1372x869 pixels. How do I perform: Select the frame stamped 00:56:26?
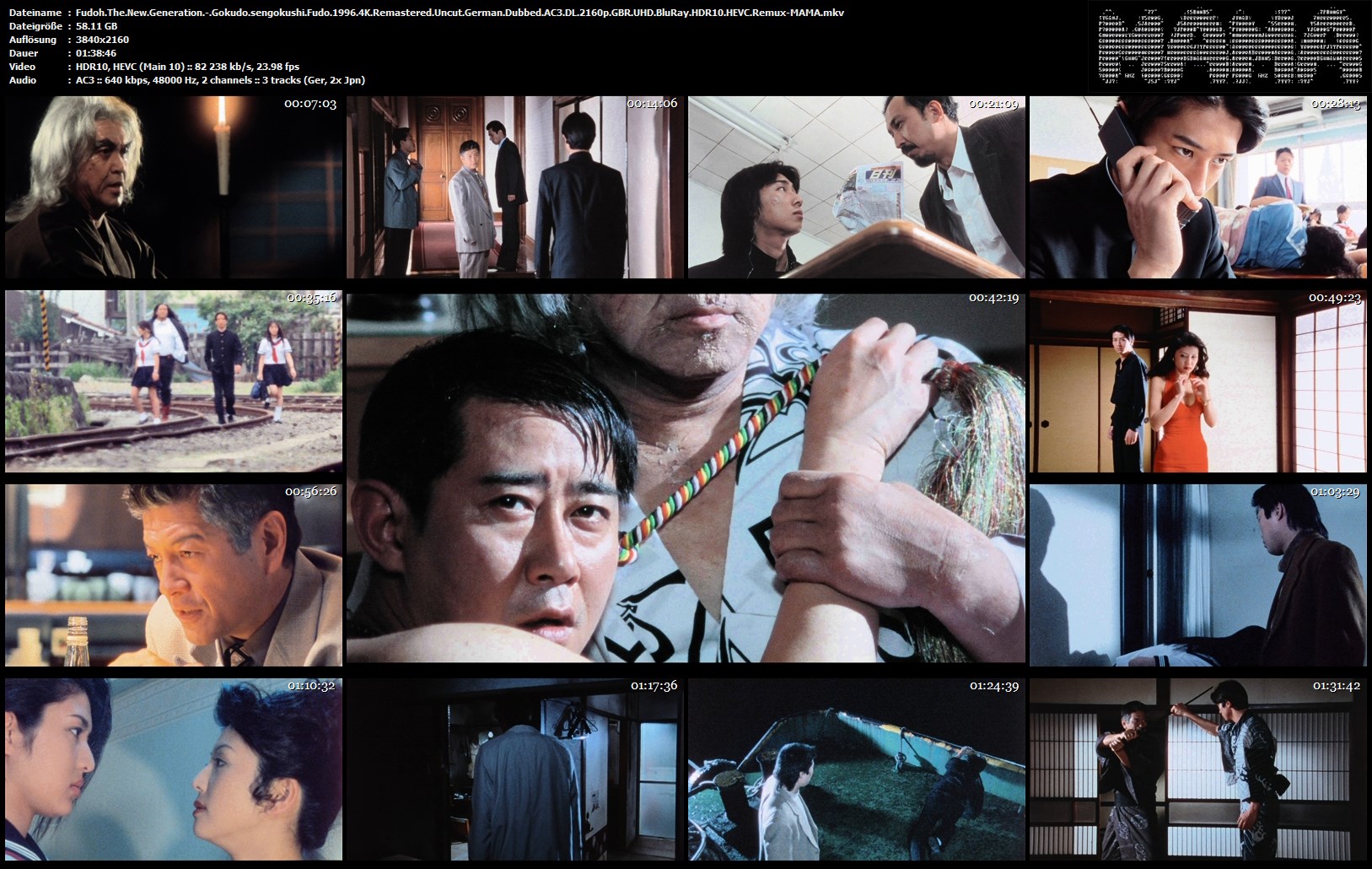(174, 575)
